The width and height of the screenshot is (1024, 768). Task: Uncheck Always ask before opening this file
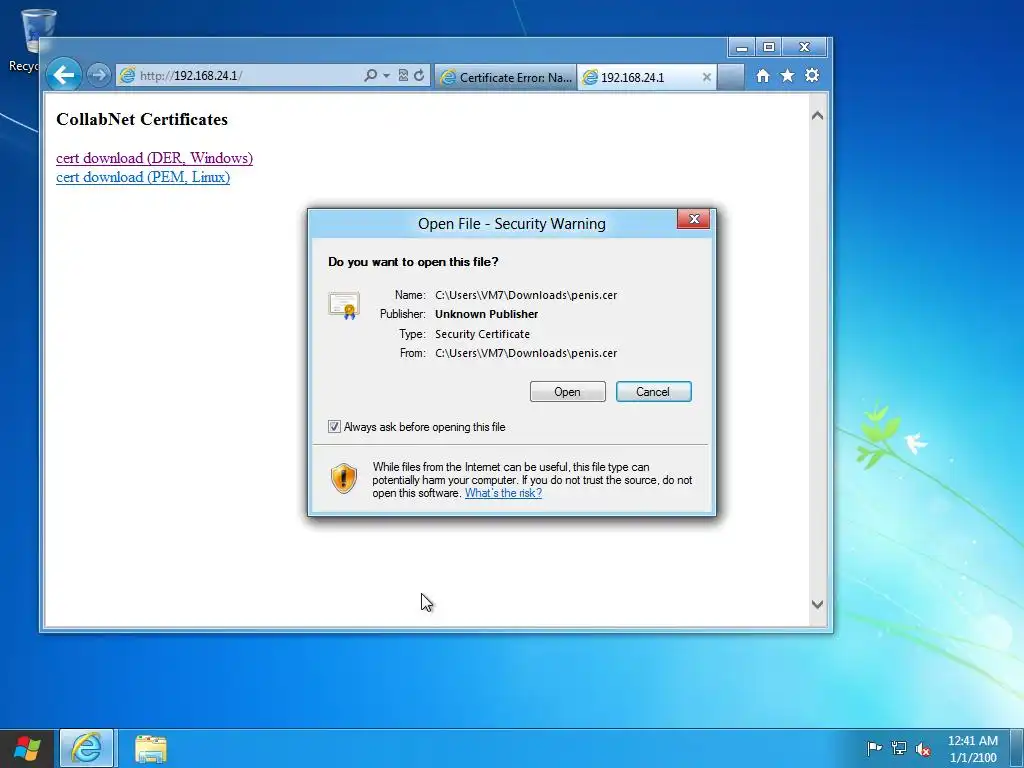pos(334,426)
